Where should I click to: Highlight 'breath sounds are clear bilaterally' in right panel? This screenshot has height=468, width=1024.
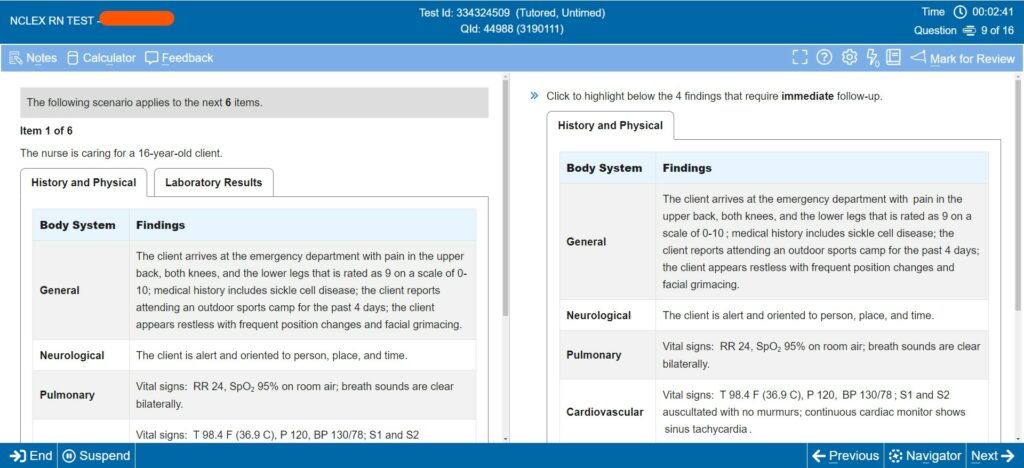click(x=822, y=355)
